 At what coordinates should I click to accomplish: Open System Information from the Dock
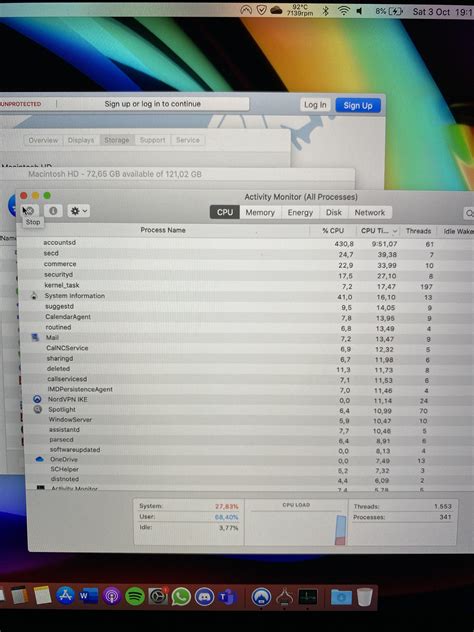pyautogui.click(x=285, y=597)
